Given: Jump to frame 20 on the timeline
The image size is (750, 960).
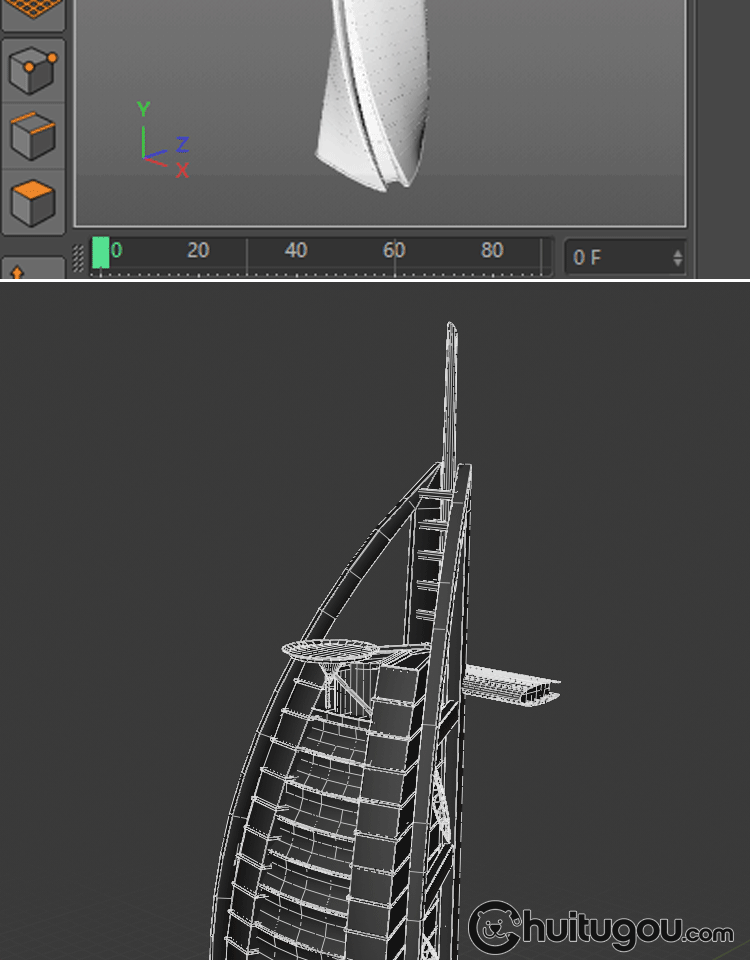Looking at the screenshot, I should pyautogui.click(x=198, y=250).
